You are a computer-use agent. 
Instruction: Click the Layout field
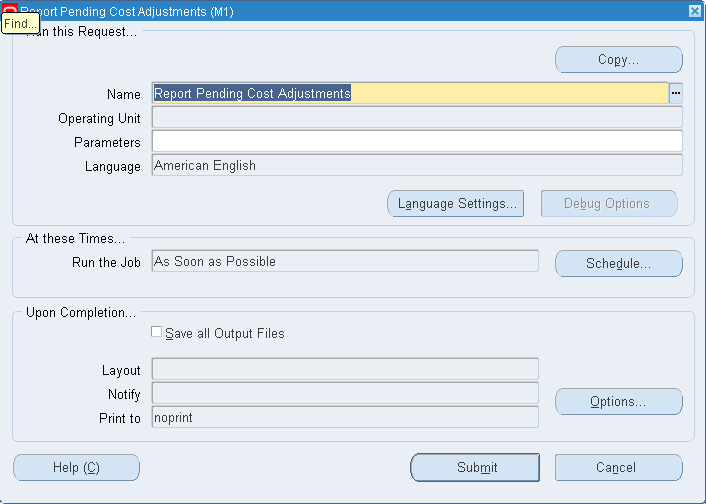click(345, 369)
